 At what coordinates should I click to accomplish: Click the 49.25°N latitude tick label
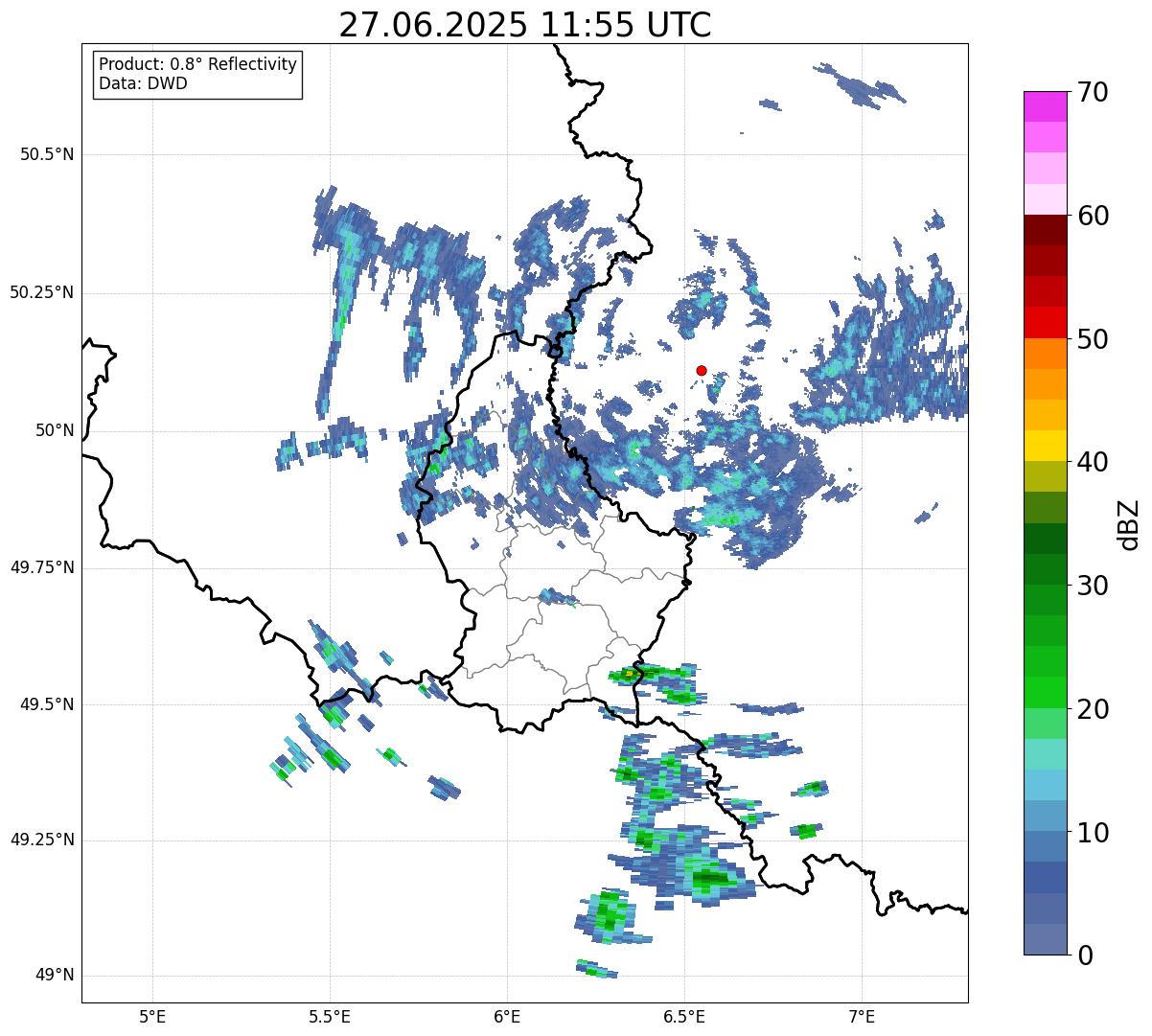(x=42, y=840)
